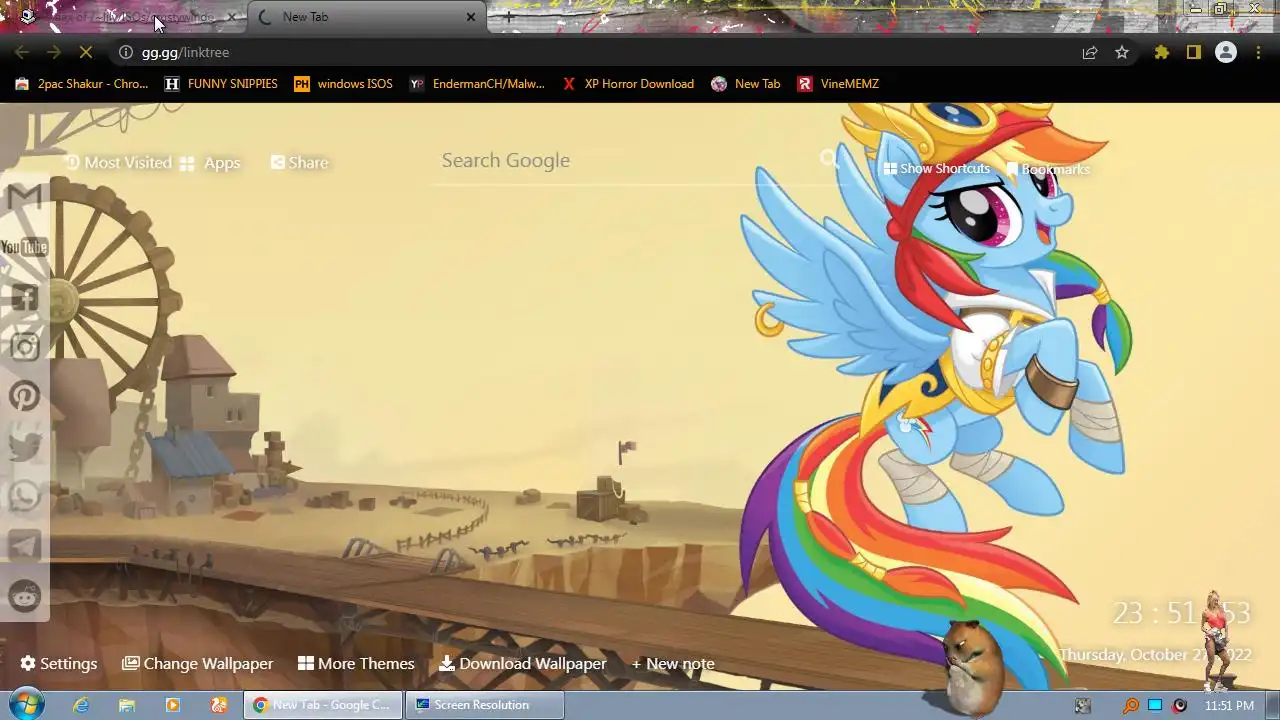Open new tab page Settings
Viewport: 1280px width, 720px height.
(59, 664)
